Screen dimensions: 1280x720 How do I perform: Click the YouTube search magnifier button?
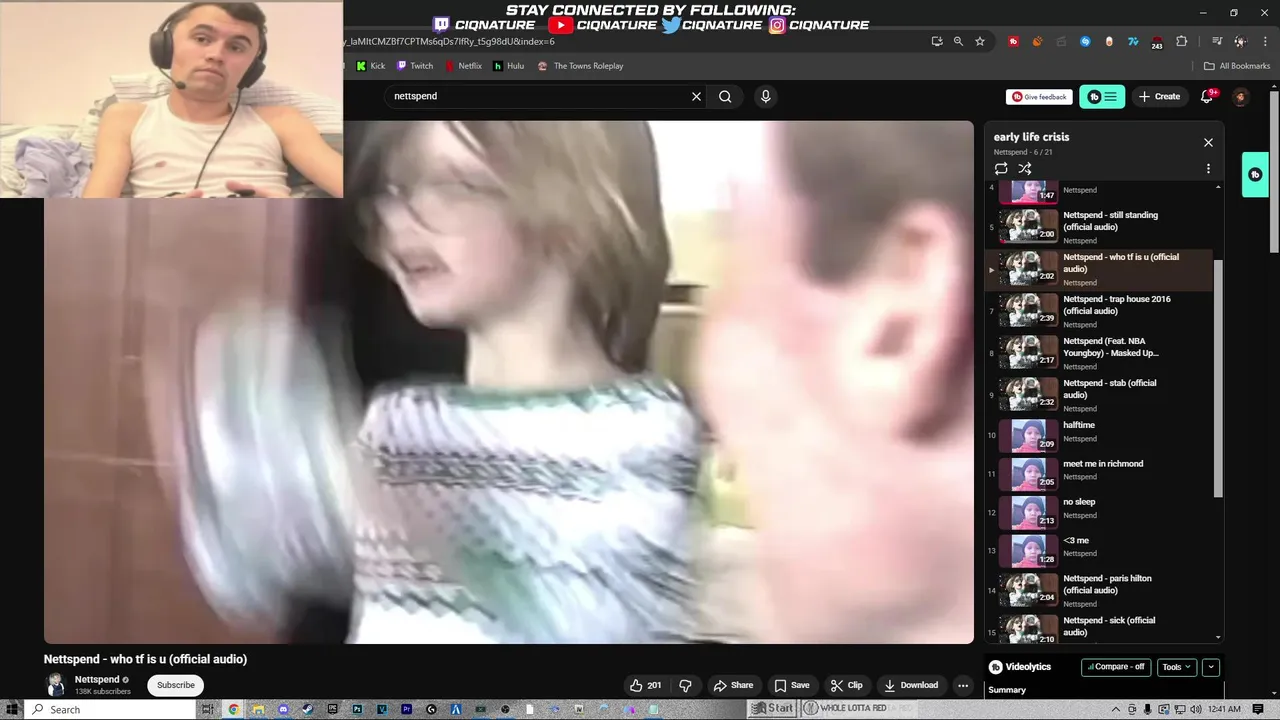pos(725,96)
